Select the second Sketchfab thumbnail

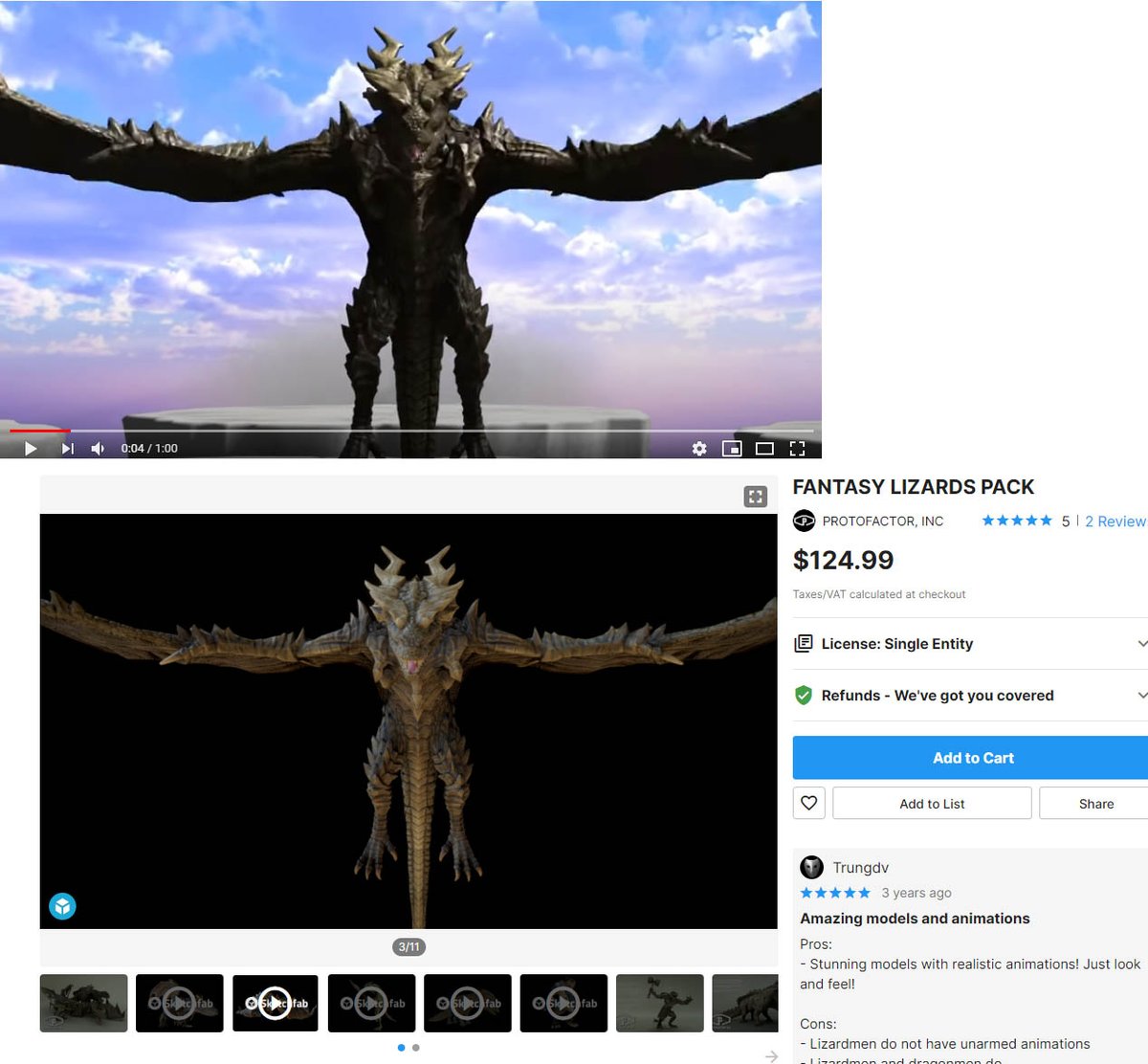(x=180, y=1003)
